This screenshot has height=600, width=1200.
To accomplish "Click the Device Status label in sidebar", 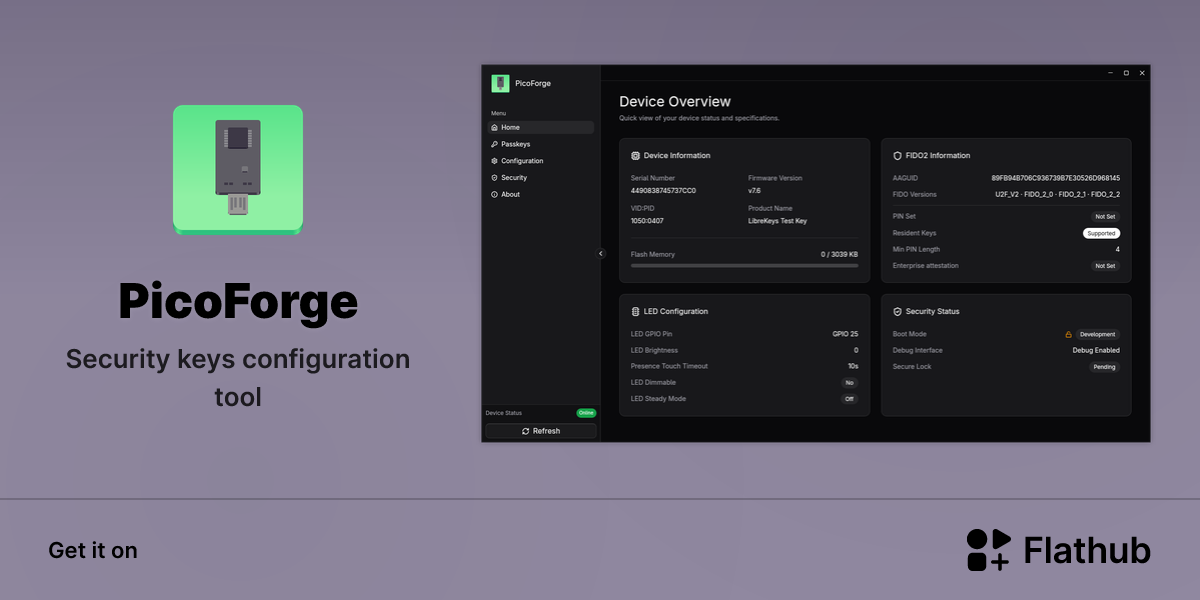I will pos(504,413).
